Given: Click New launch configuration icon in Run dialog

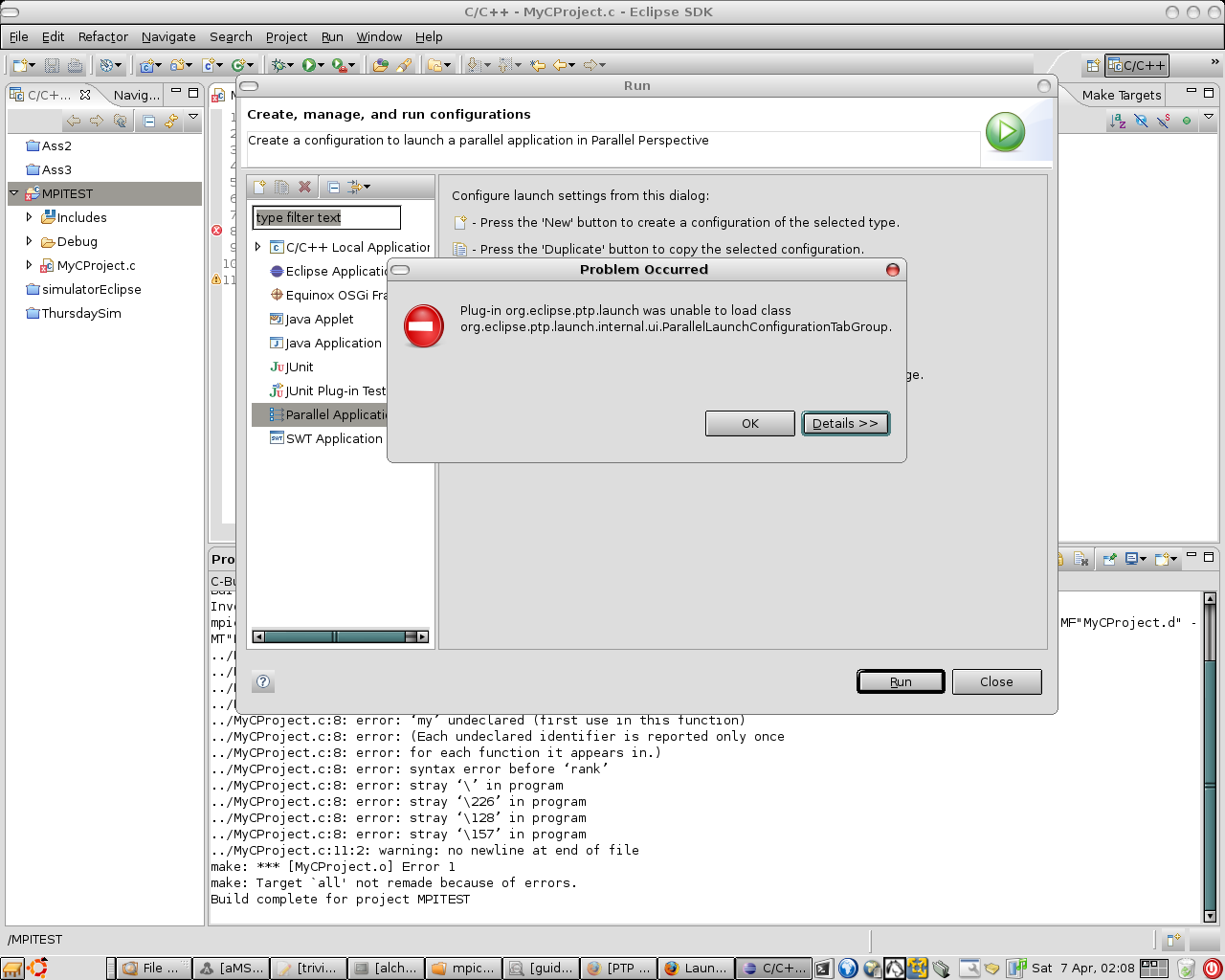Looking at the screenshot, I should coord(259,187).
